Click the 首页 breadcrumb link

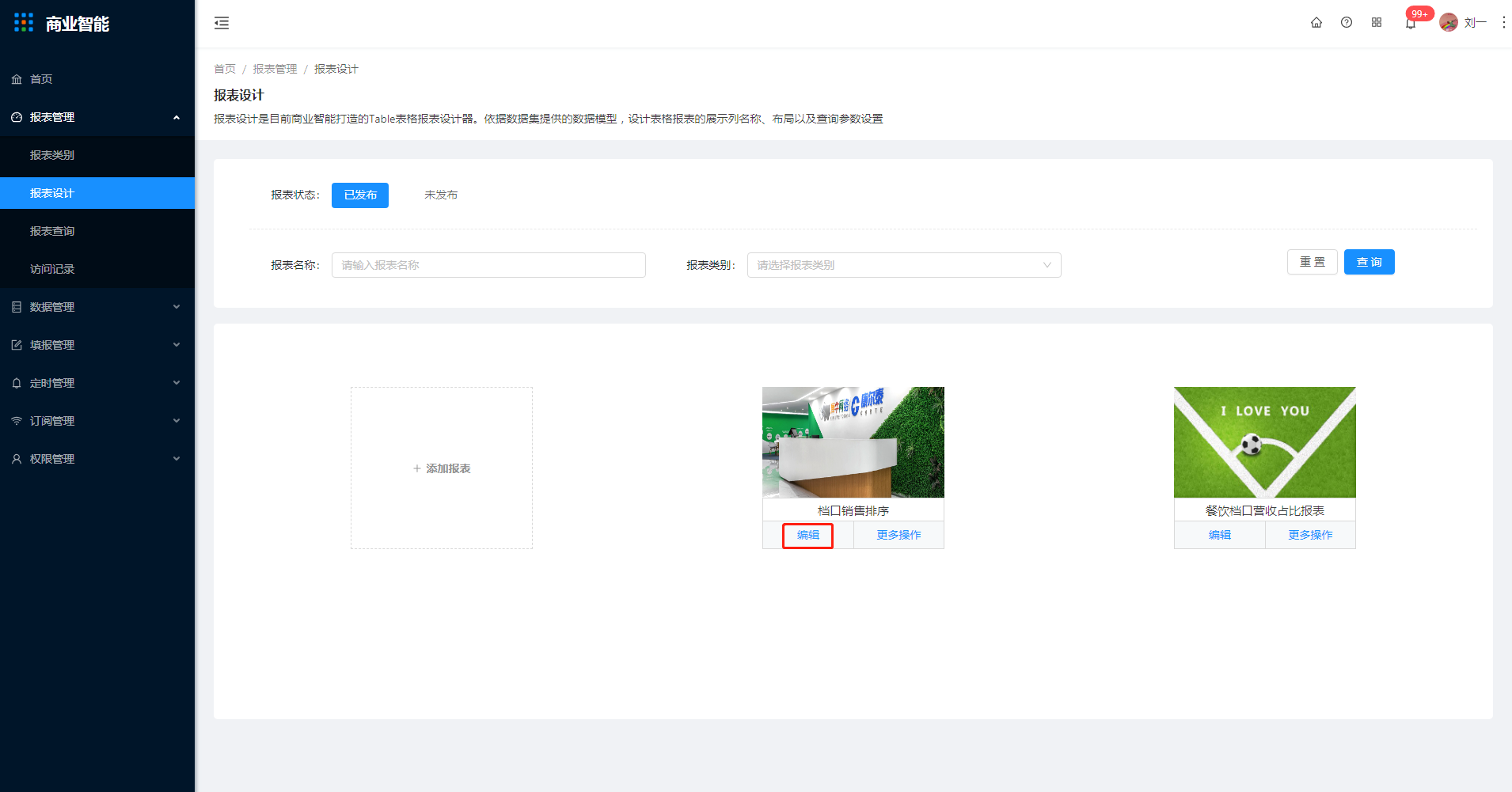(225, 69)
